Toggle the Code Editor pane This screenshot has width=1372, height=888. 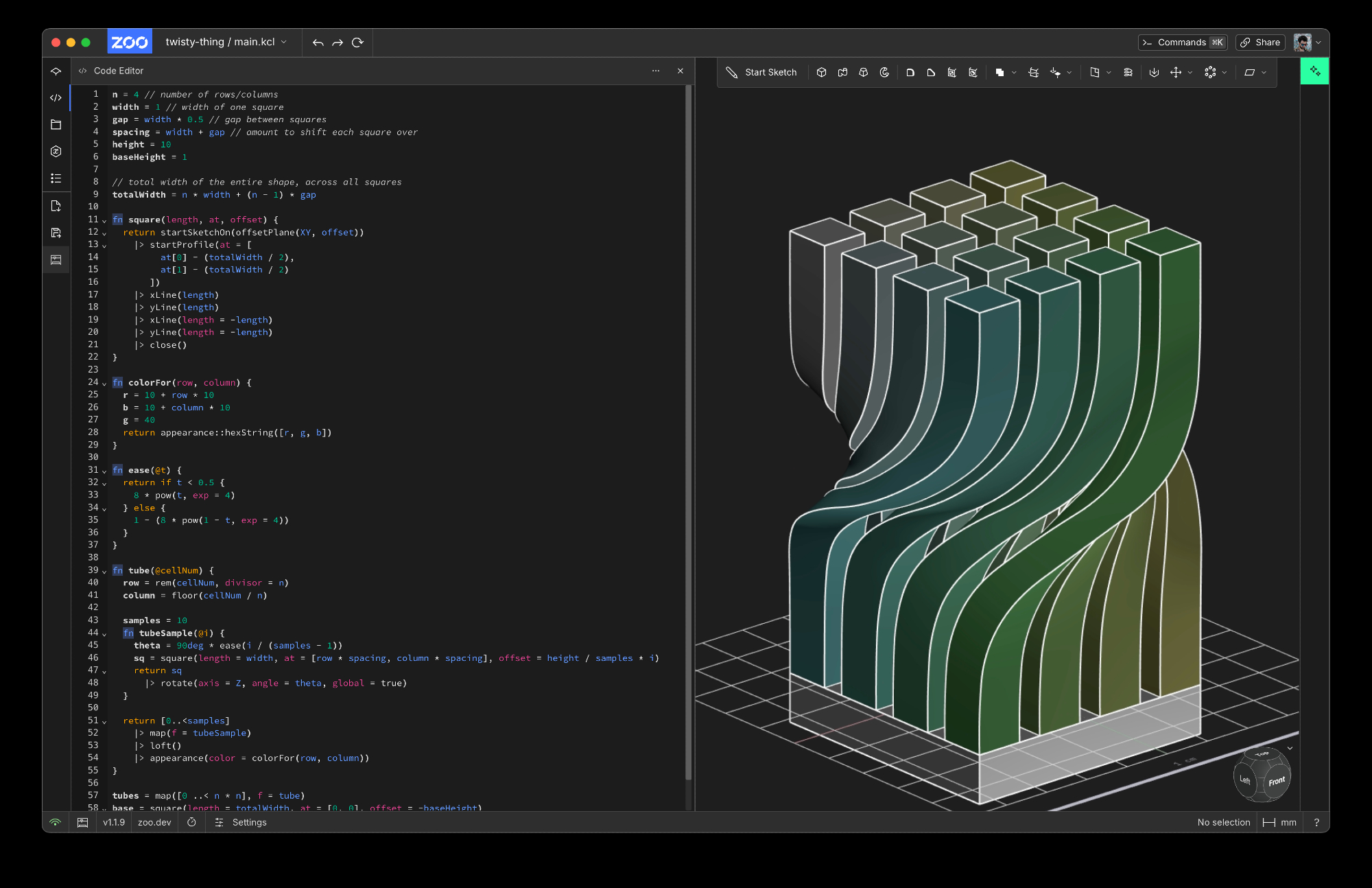click(x=56, y=97)
